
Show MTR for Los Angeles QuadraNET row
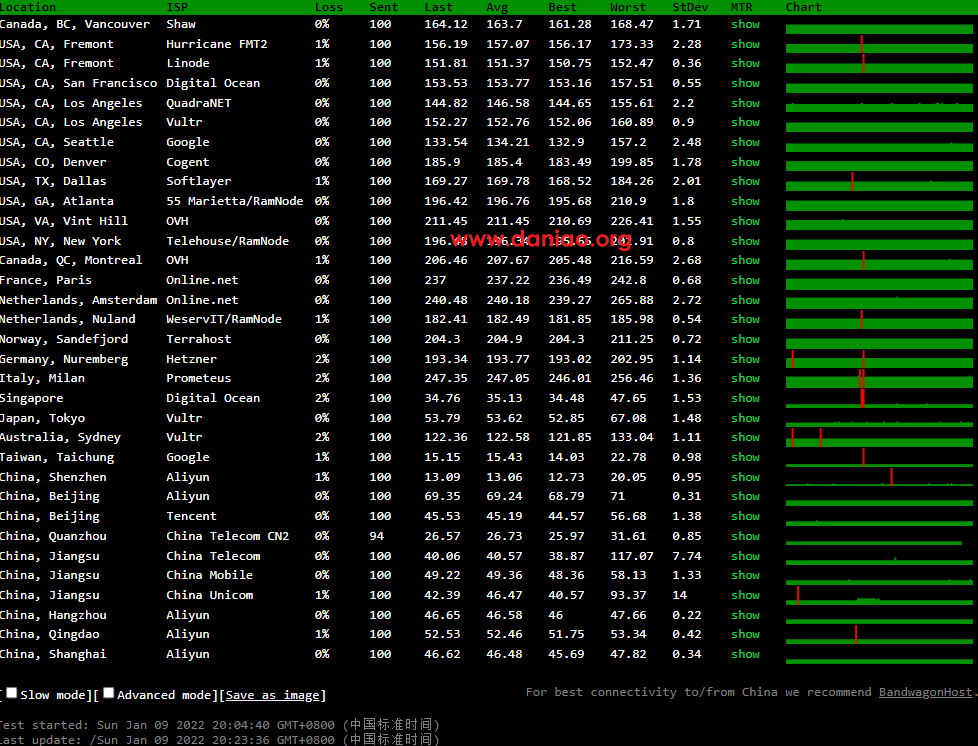[x=745, y=103]
